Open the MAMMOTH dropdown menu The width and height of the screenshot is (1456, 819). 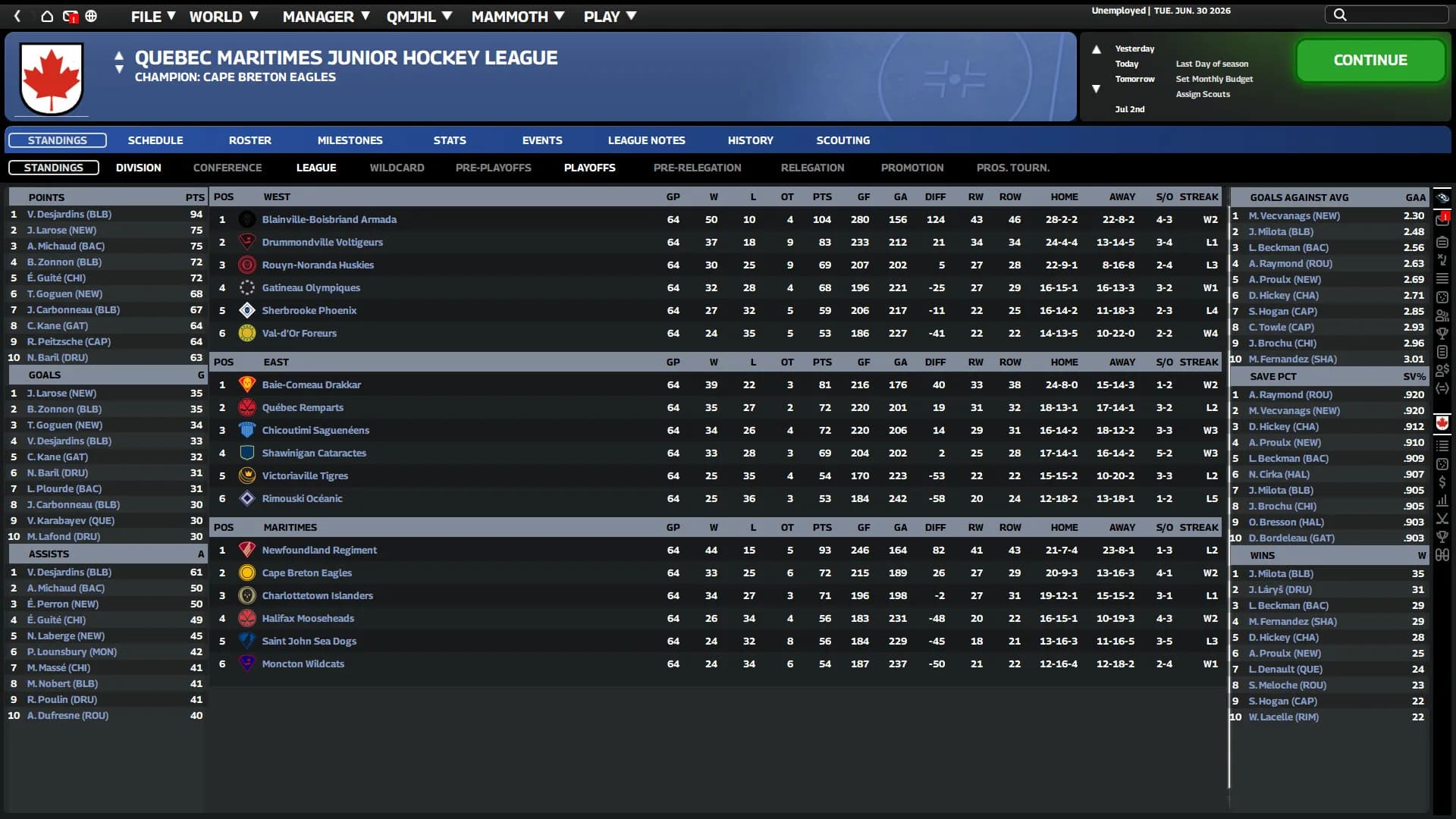point(518,17)
